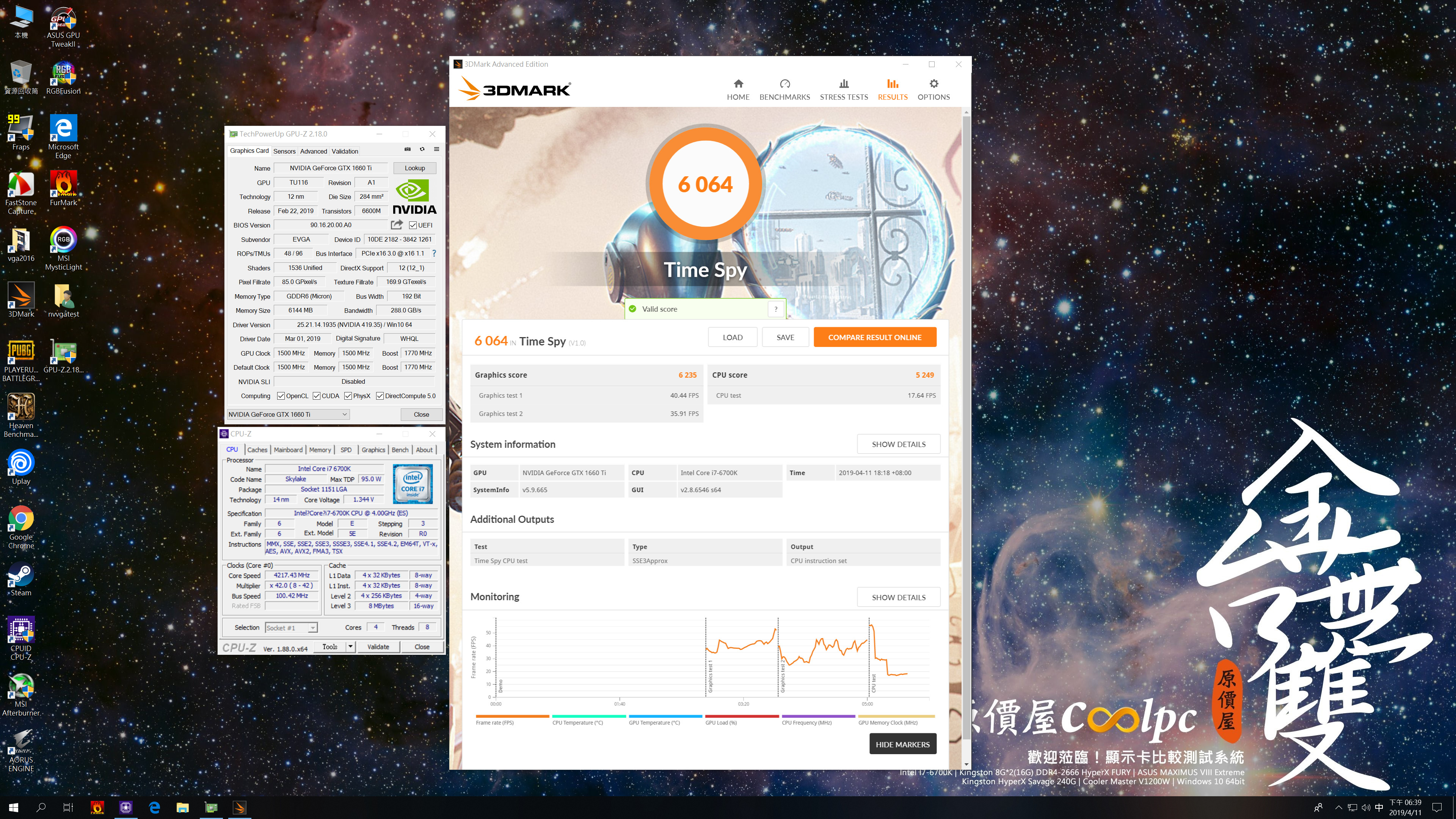Click the 3DMark window vertical scrollbar
The image size is (1456, 819).
pos(966,428)
